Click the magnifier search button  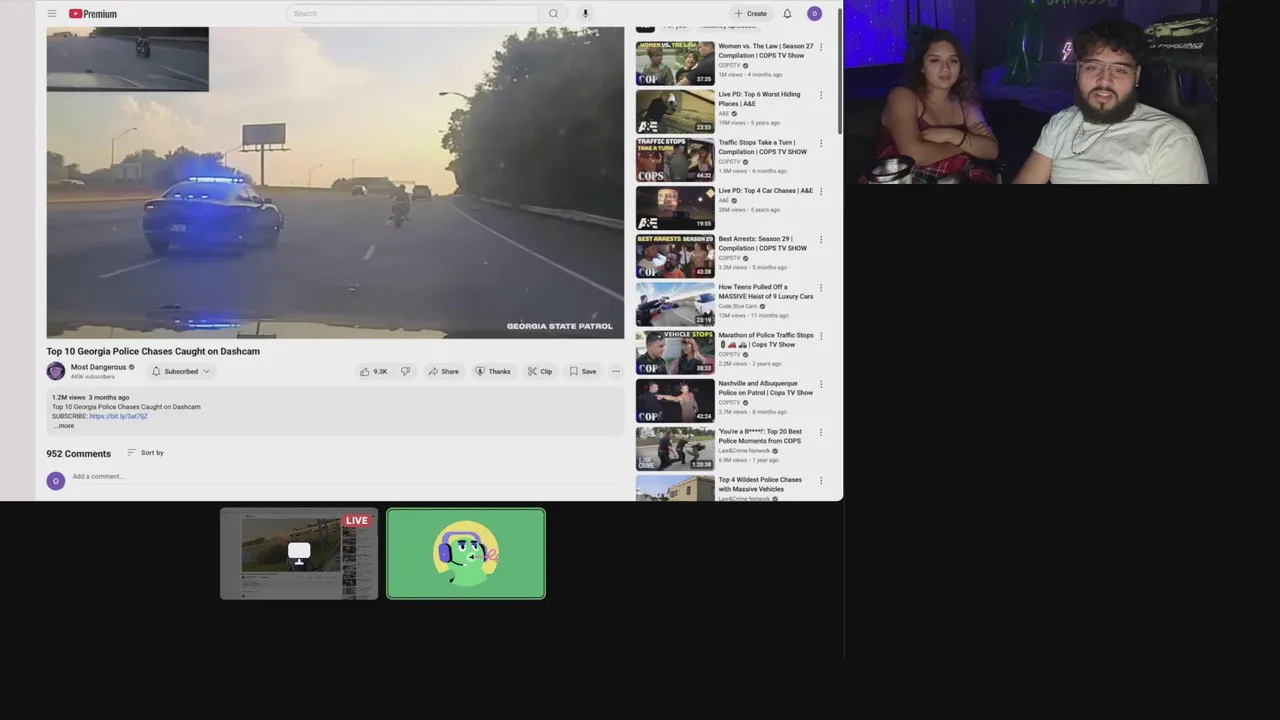point(553,13)
